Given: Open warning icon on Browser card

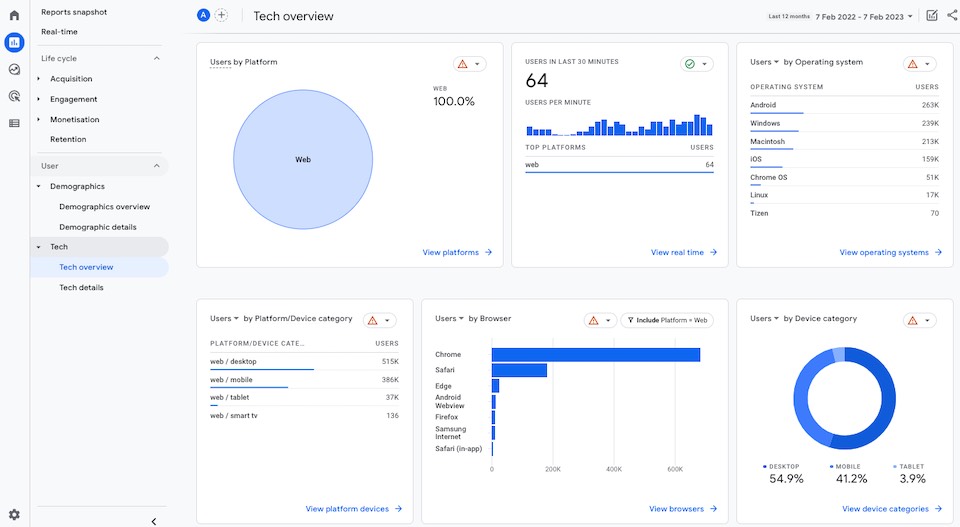Looking at the screenshot, I should (x=600, y=320).
